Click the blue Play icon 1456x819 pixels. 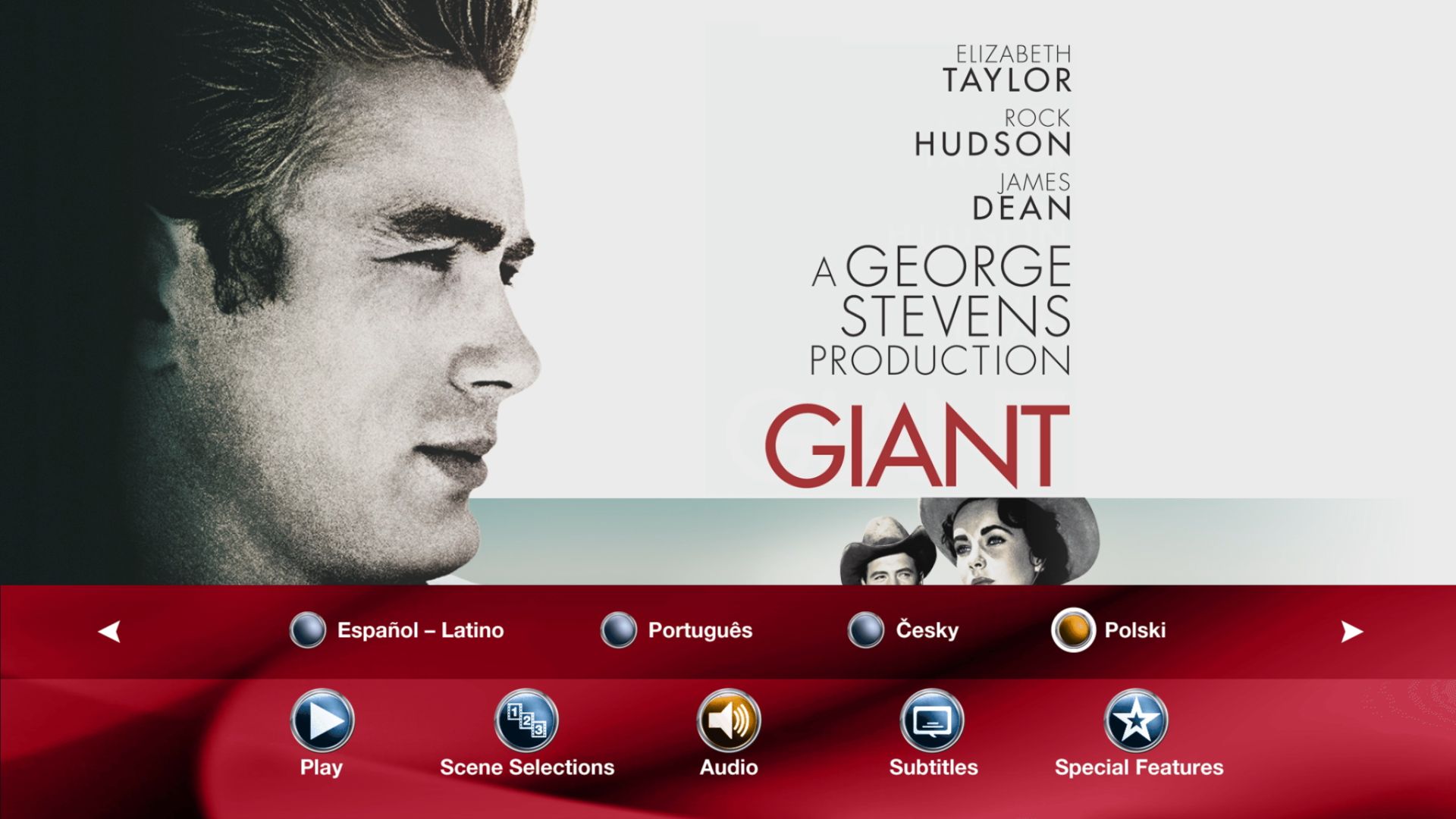tap(322, 720)
